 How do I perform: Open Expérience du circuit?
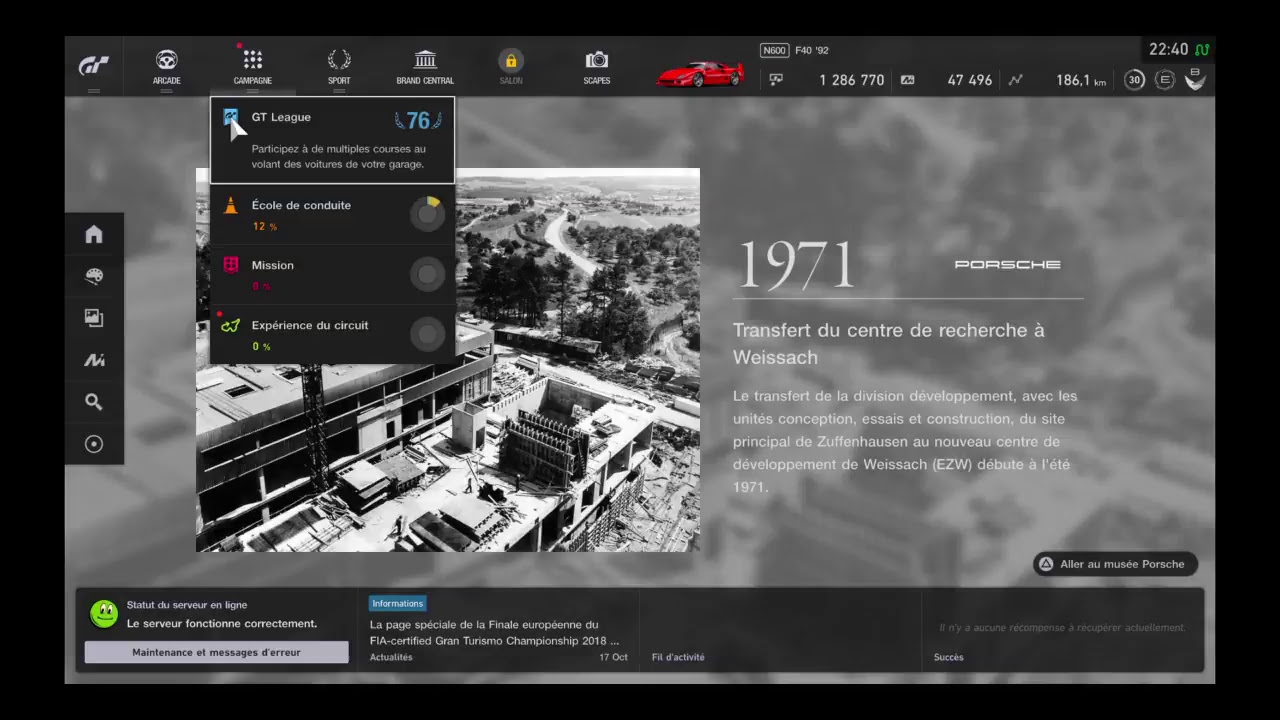point(332,334)
